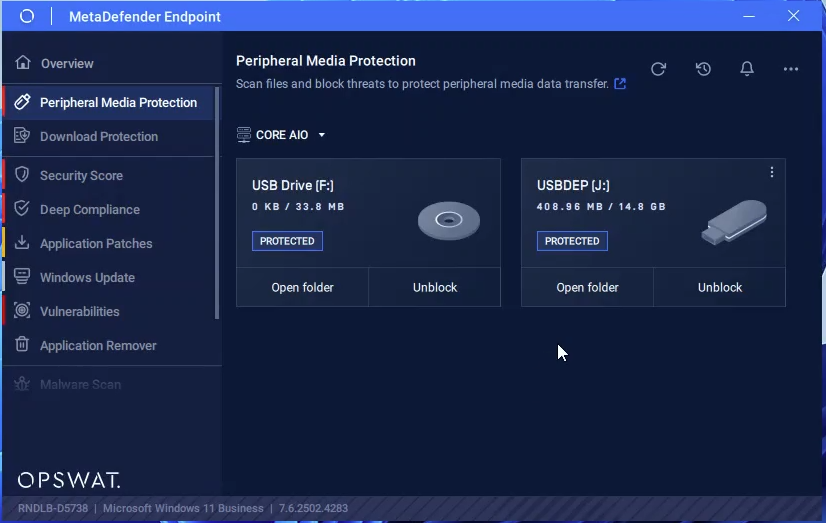The image size is (826, 523).
Task: Unblock the USBDEP (J:) drive
Action: [x=720, y=288]
